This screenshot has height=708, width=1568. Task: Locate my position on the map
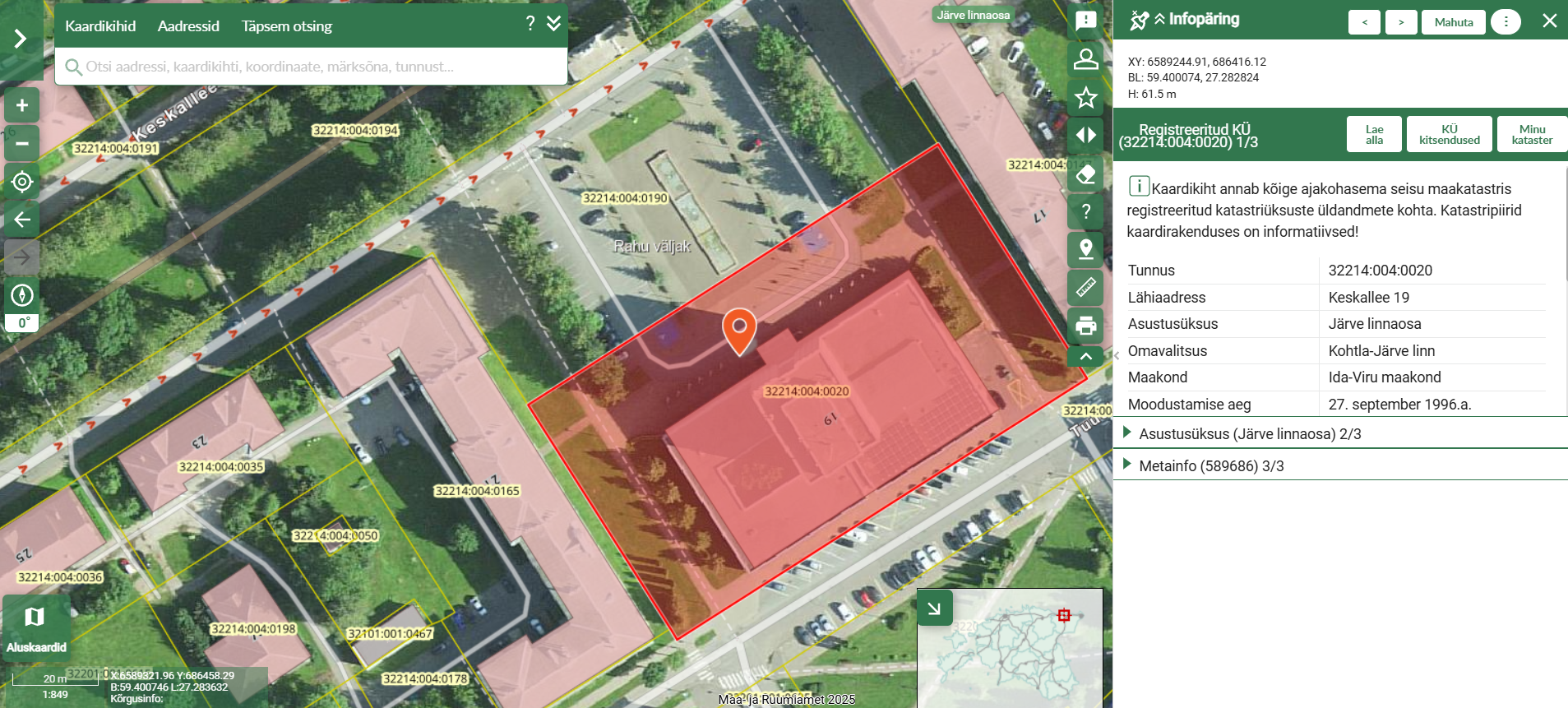click(x=22, y=182)
